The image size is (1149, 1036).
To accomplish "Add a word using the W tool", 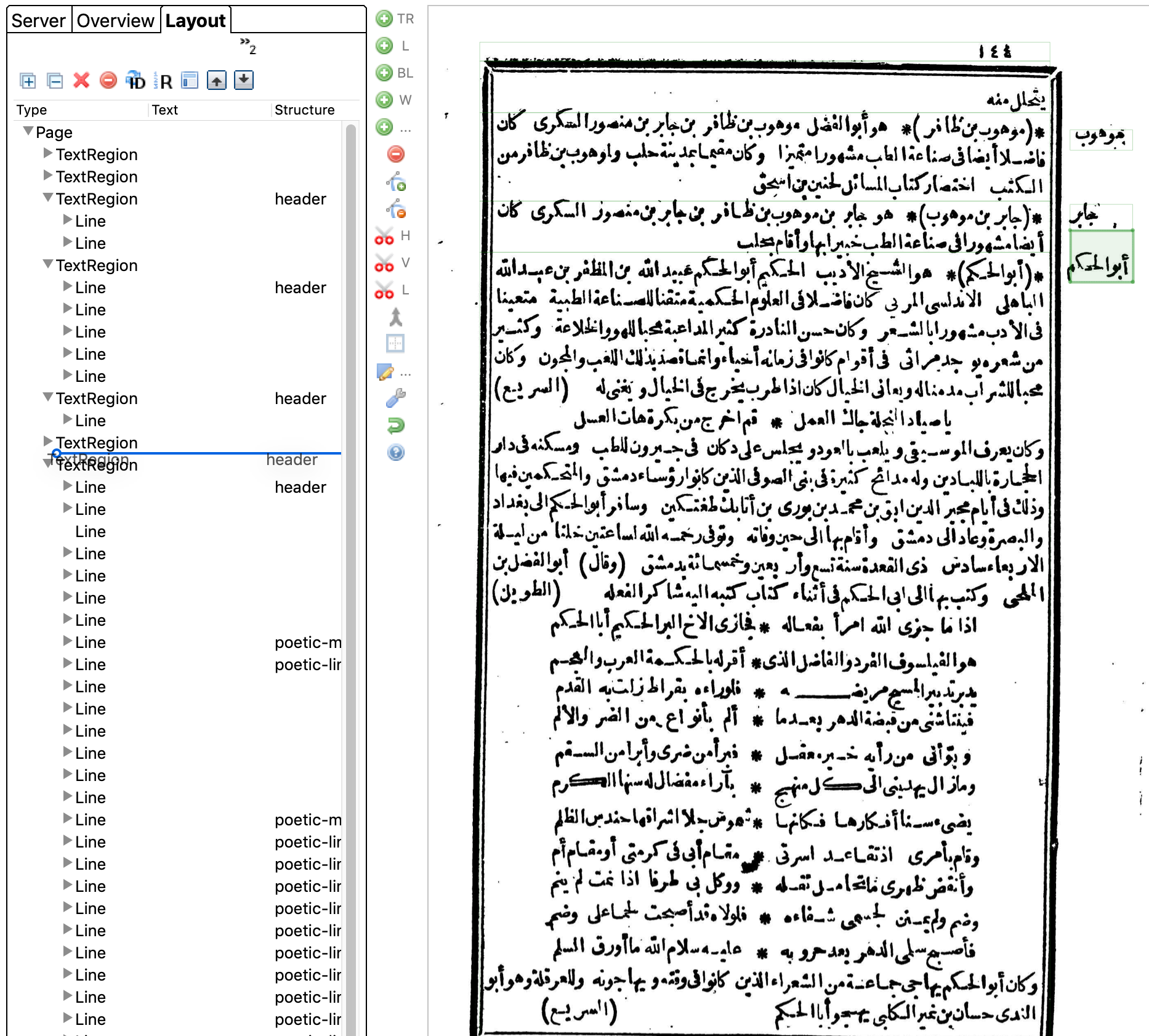I will pyautogui.click(x=384, y=100).
